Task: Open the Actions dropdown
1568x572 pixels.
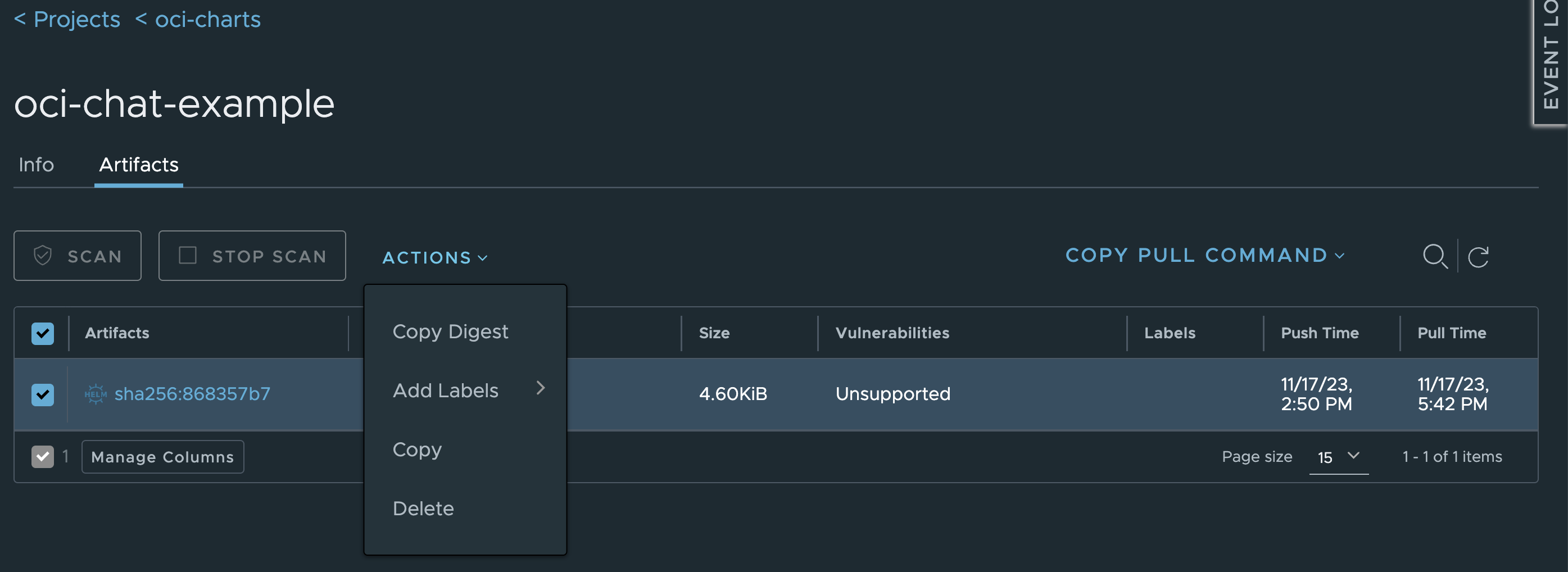Action: click(x=434, y=257)
